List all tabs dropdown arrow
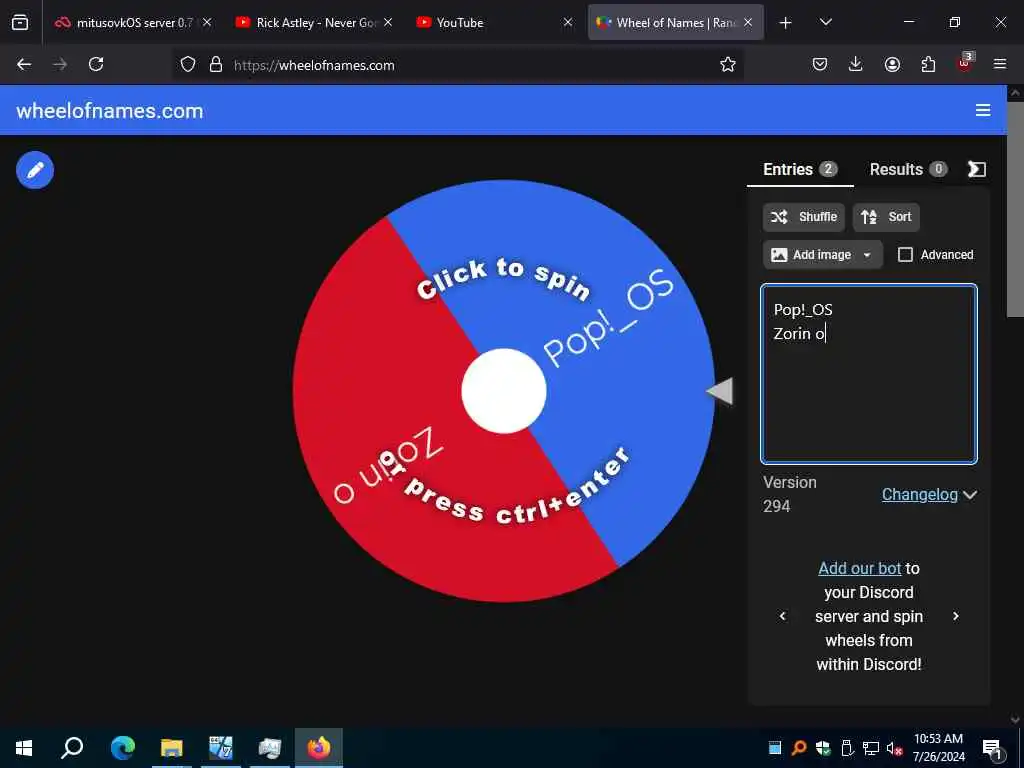This screenshot has width=1024, height=768. (x=825, y=22)
